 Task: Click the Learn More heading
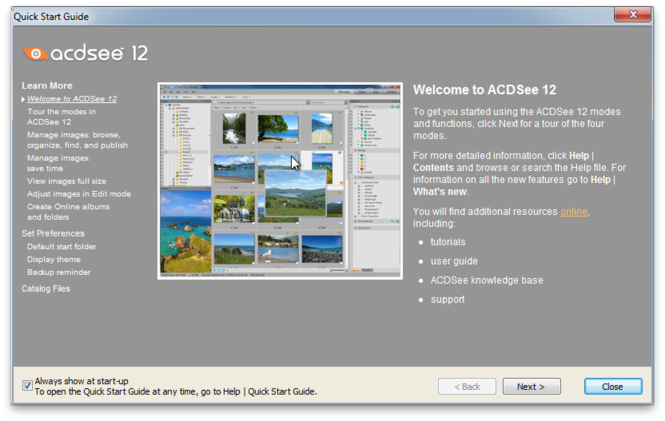pos(47,86)
